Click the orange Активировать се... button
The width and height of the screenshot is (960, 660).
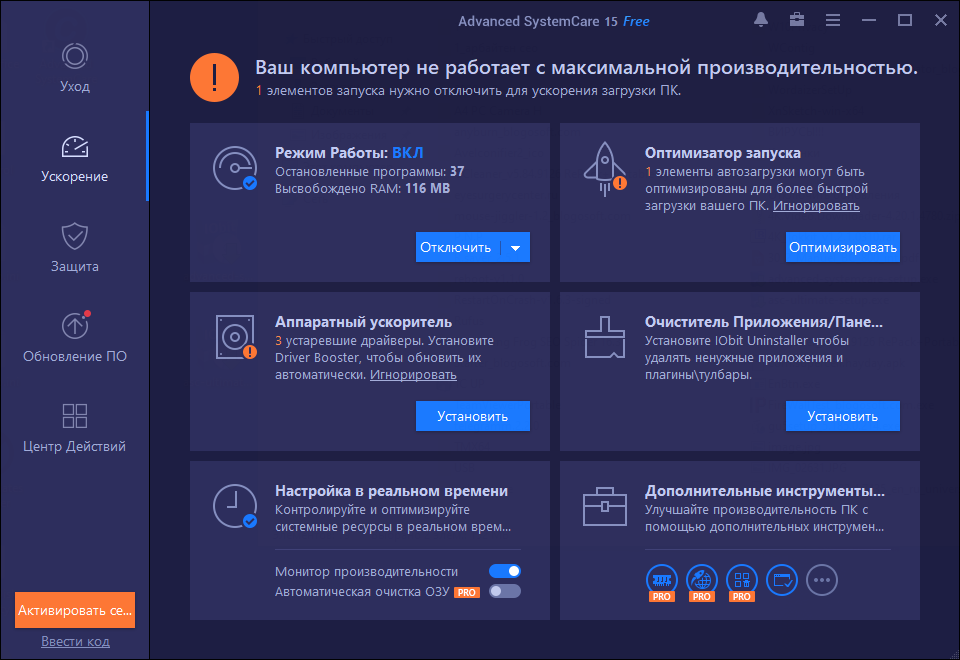[75, 610]
